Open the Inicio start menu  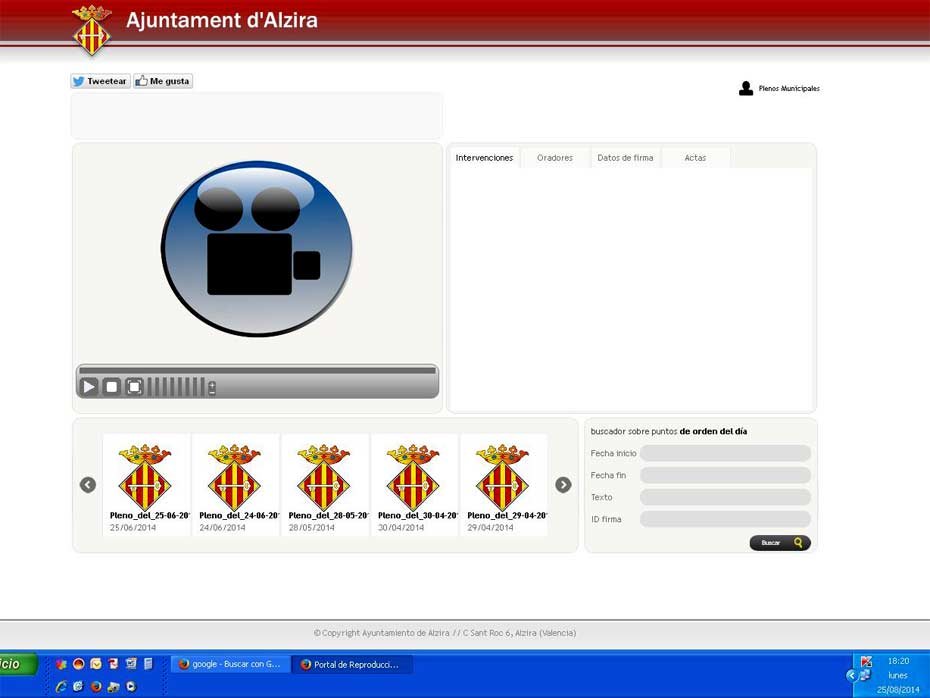point(18,664)
